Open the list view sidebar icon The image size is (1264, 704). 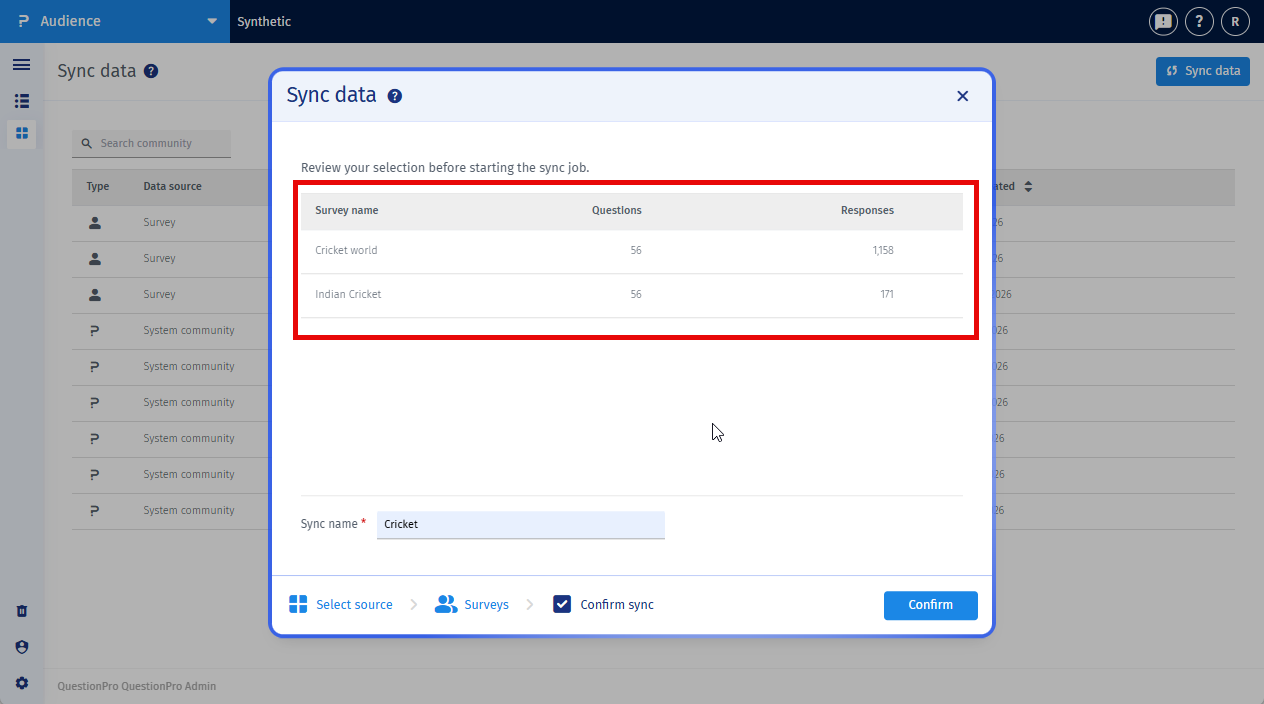[21, 101]
